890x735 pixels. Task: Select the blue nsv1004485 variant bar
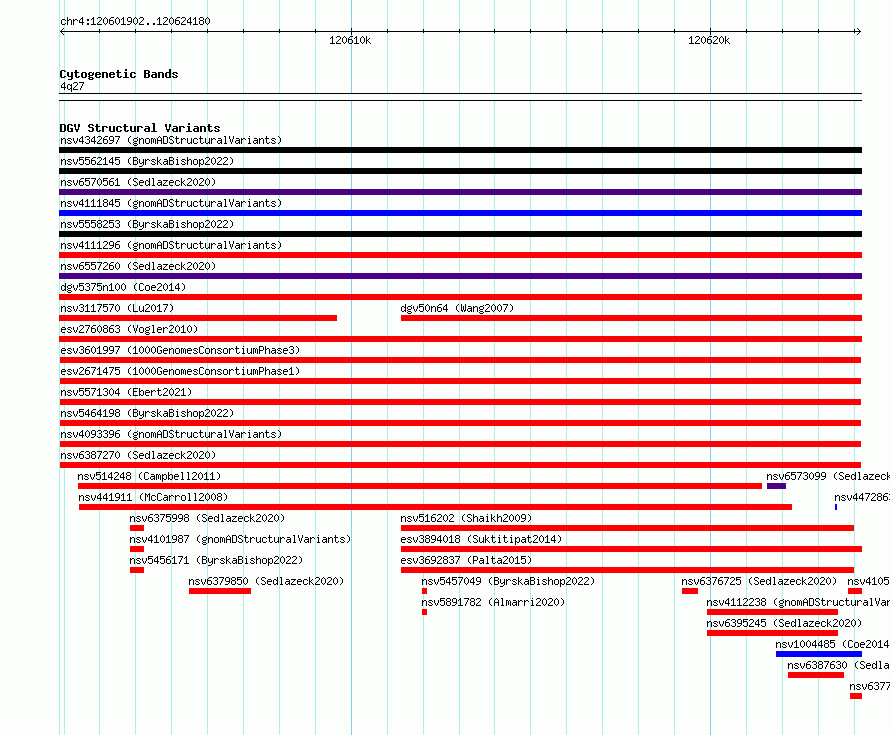tap(818, 654)
